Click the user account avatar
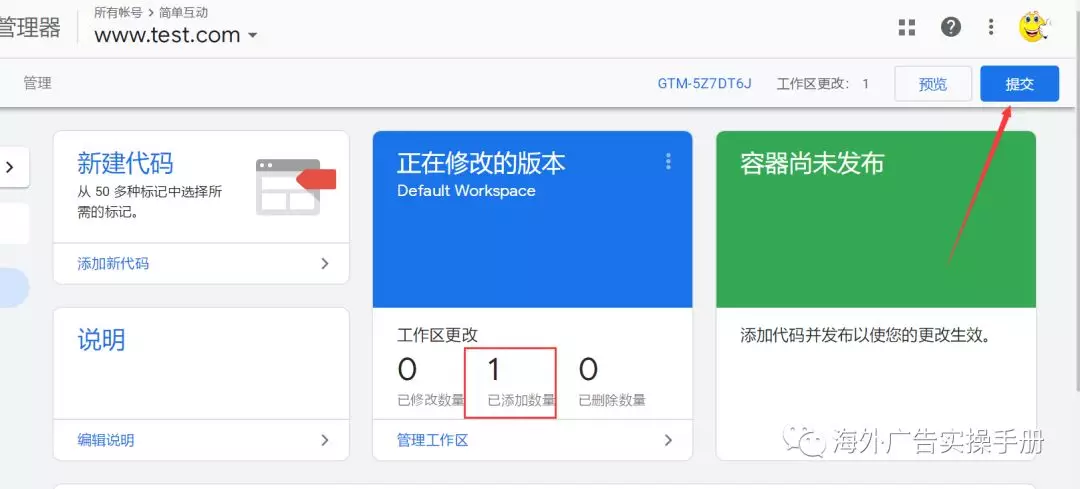Image resolution: width=1080 pixels, height=489 pixels. click(x=1034, y=27)
